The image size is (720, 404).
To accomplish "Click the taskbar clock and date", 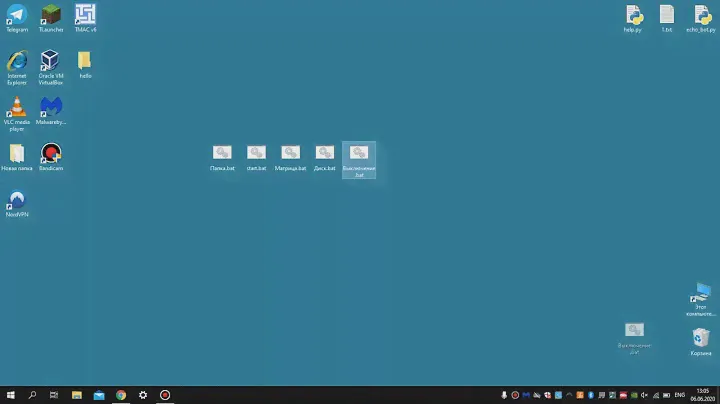I will click(702, 395).
